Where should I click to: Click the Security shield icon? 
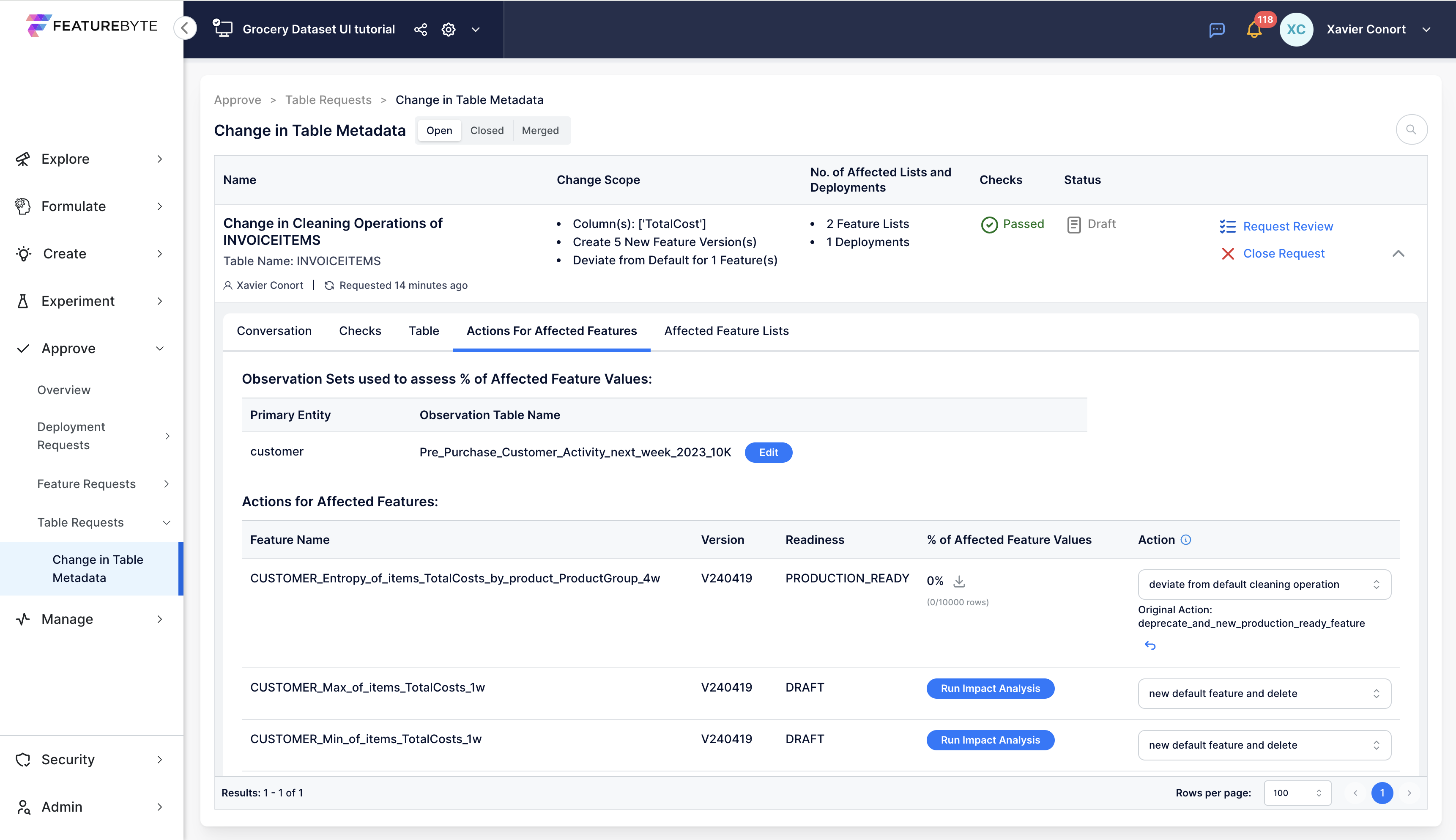(x=23, y=759)
